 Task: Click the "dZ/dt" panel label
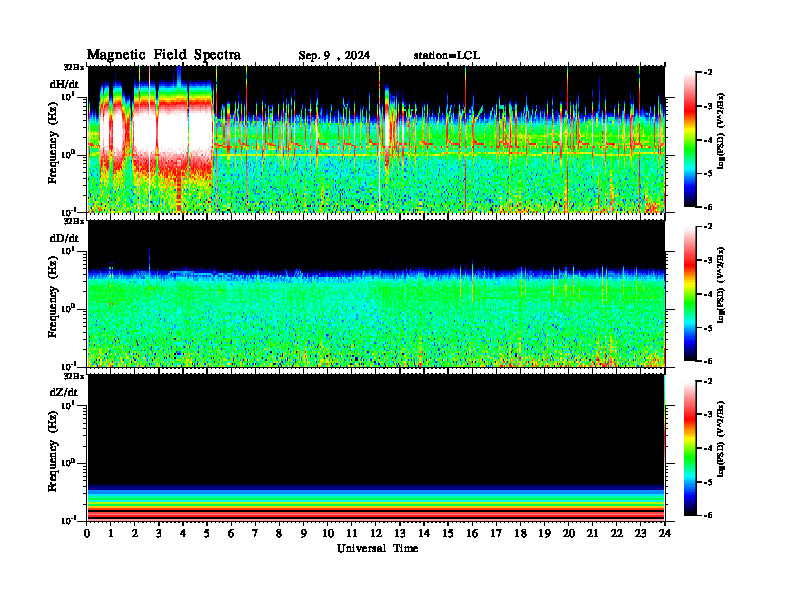[64, 392]
